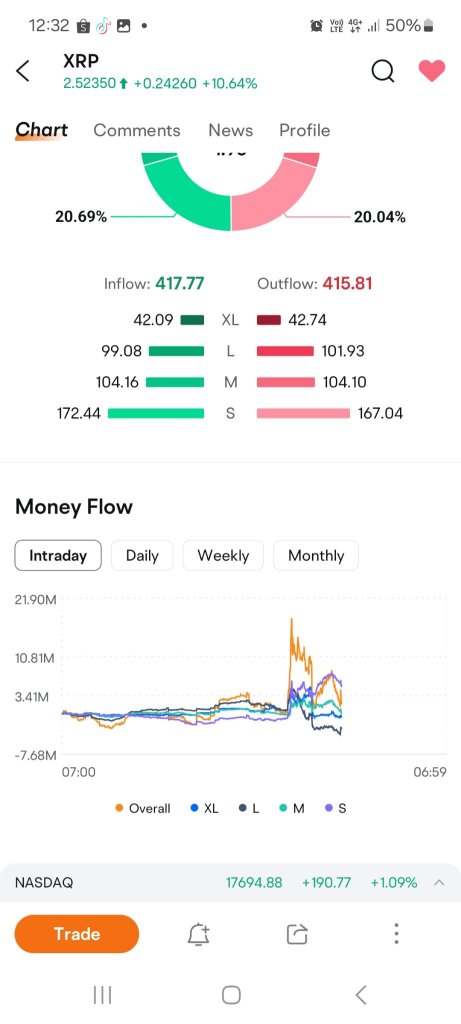
Task: Select the Intraday money flow period
Action: tap(58, 556)
